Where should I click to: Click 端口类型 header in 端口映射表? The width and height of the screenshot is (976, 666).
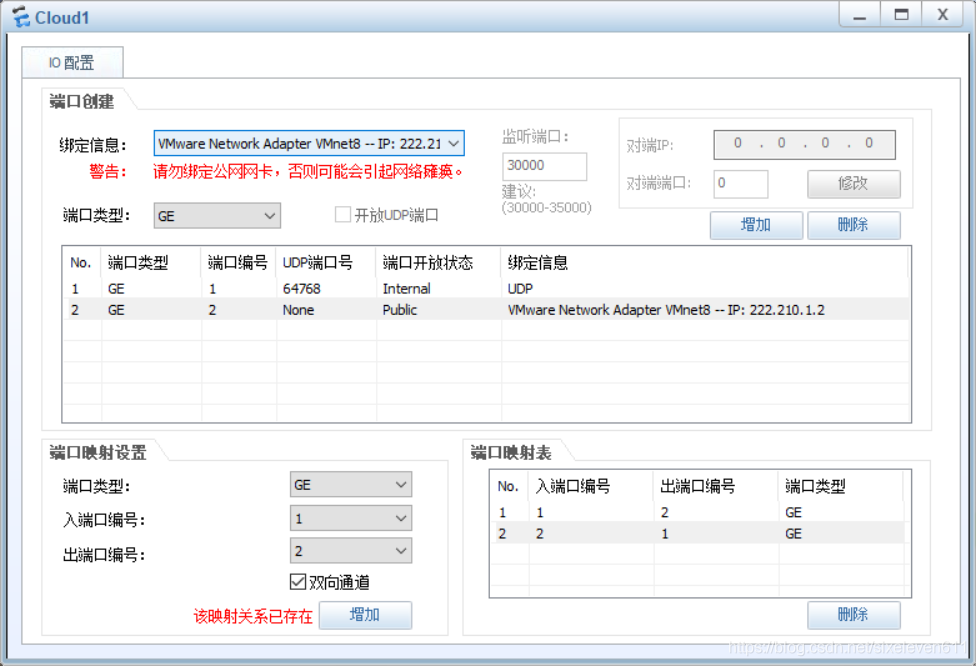[840, 486]
